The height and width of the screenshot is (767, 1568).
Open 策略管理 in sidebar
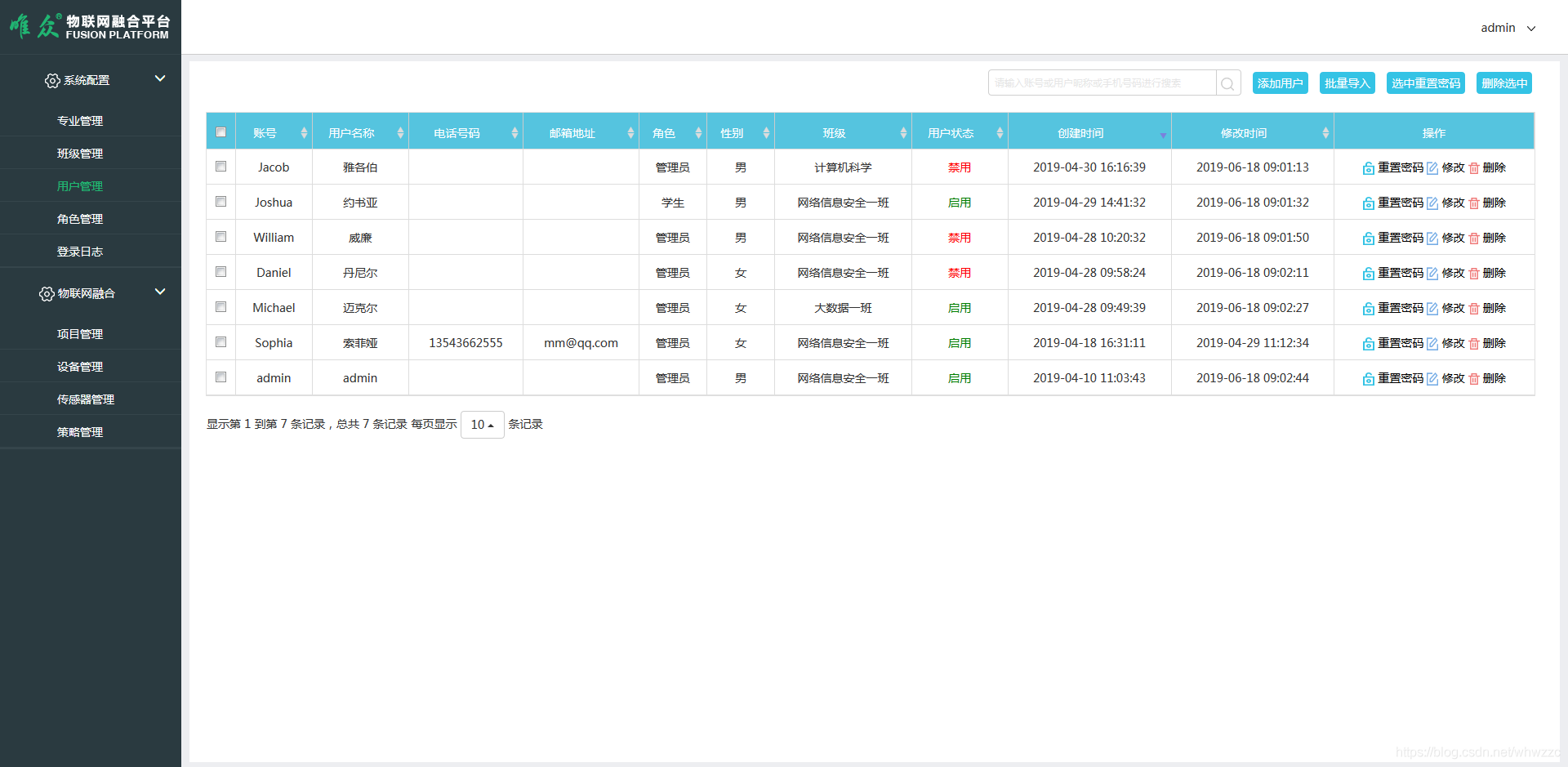[x=80, y=432]
